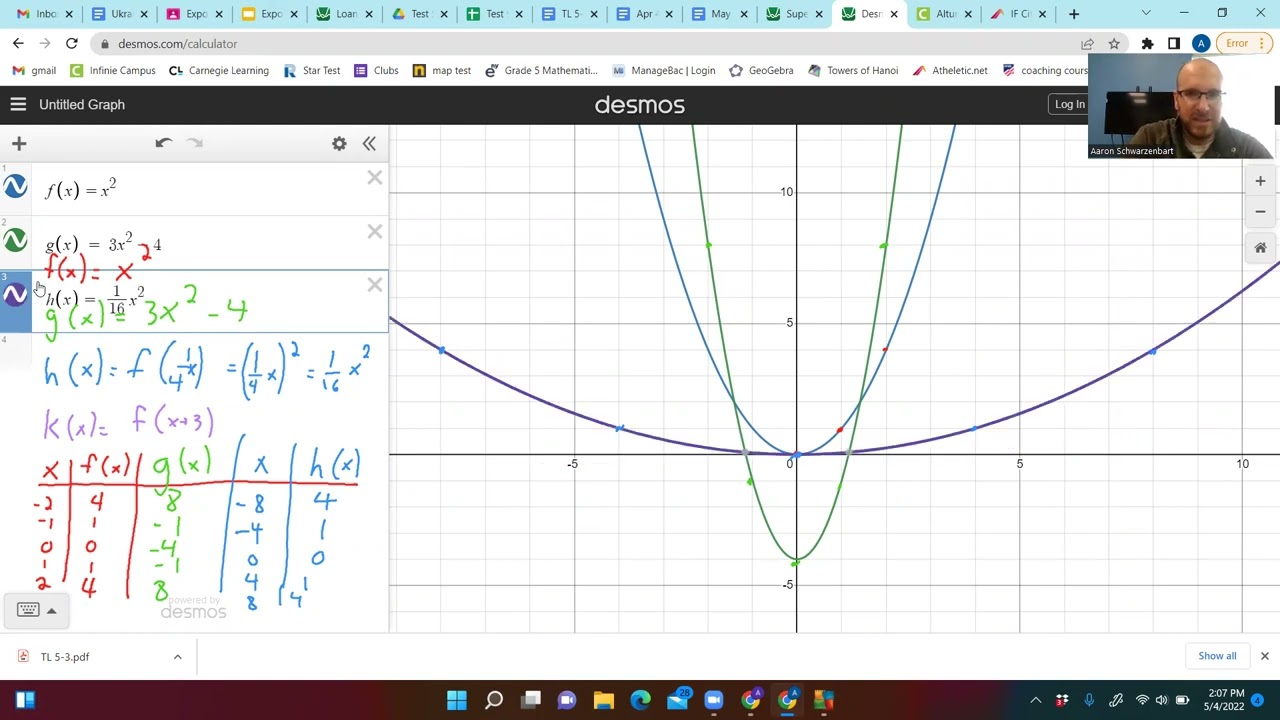Toggle visibility of h(x) graph
This screenshot has width=1280, height=720.
[15, 295]
